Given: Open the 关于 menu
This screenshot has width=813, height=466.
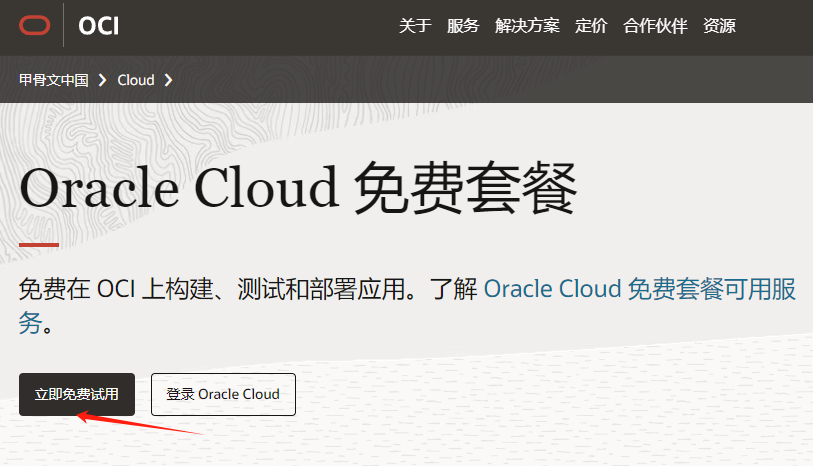Looking at the screenshot, I should (415, 25).
